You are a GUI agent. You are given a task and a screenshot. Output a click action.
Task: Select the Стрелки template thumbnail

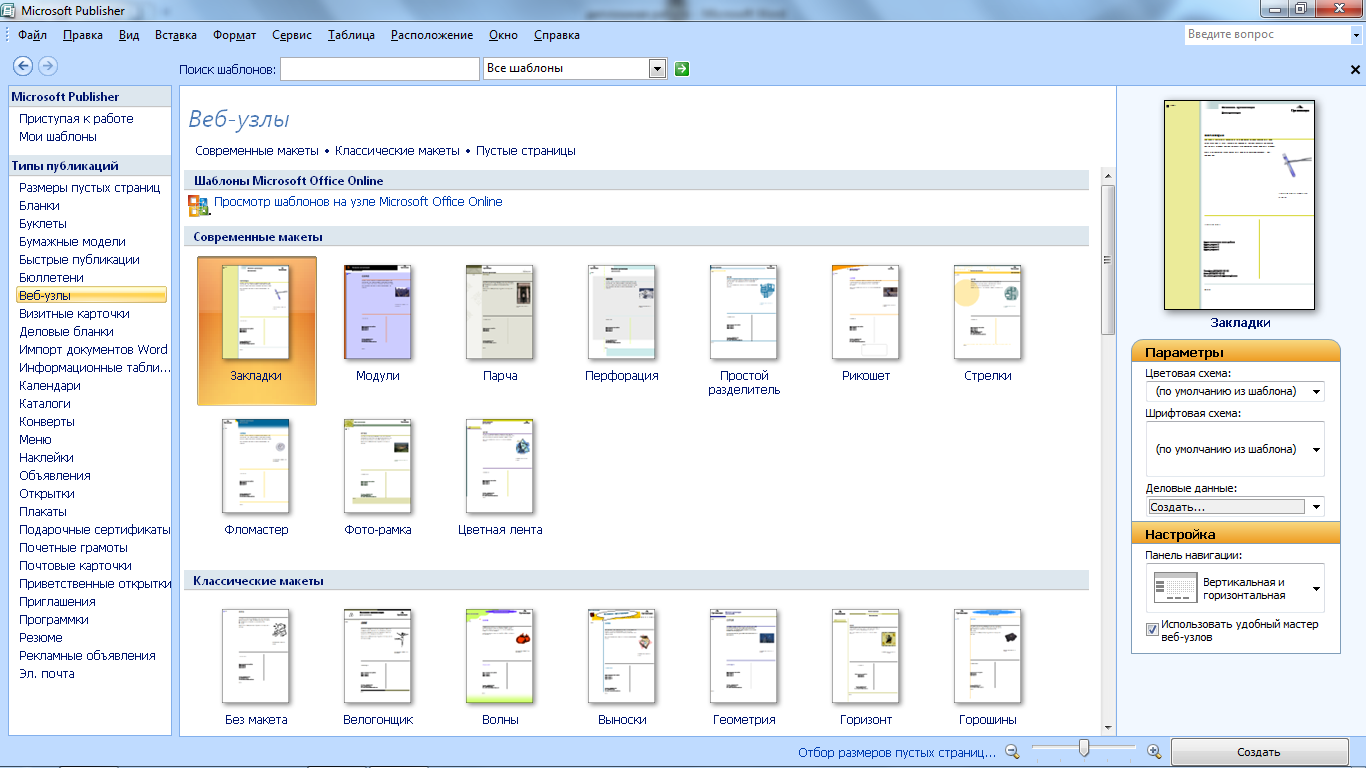point(988,312)
